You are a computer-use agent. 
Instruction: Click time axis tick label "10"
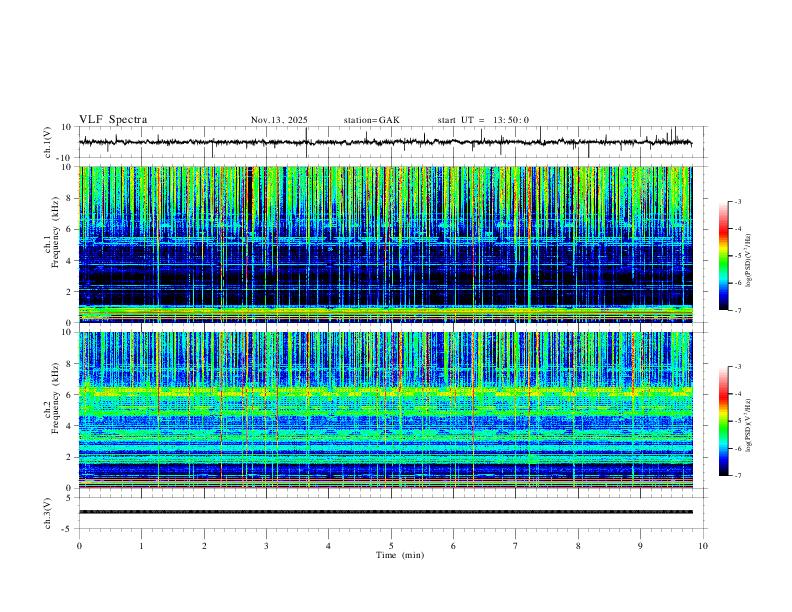click(703, 546)
